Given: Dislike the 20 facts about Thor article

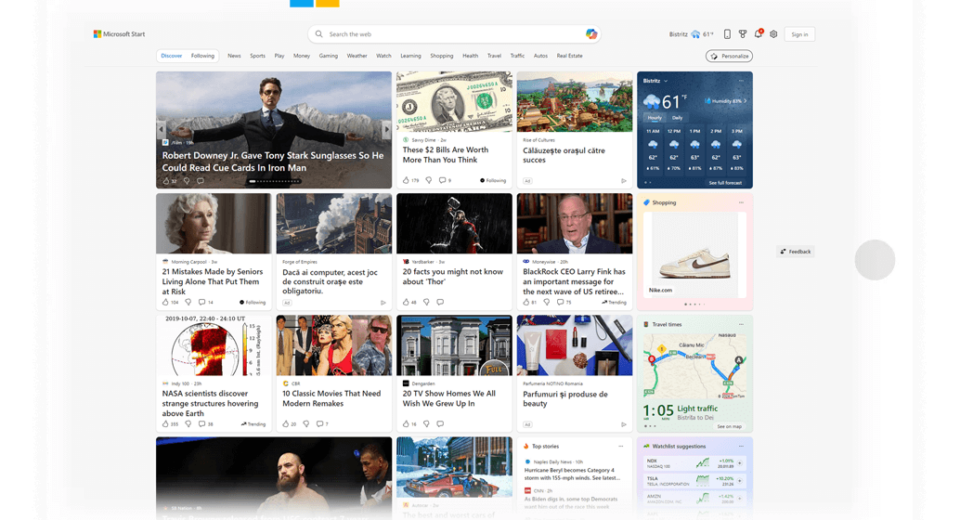Looking at the screenshot, I should coord(427,302).
